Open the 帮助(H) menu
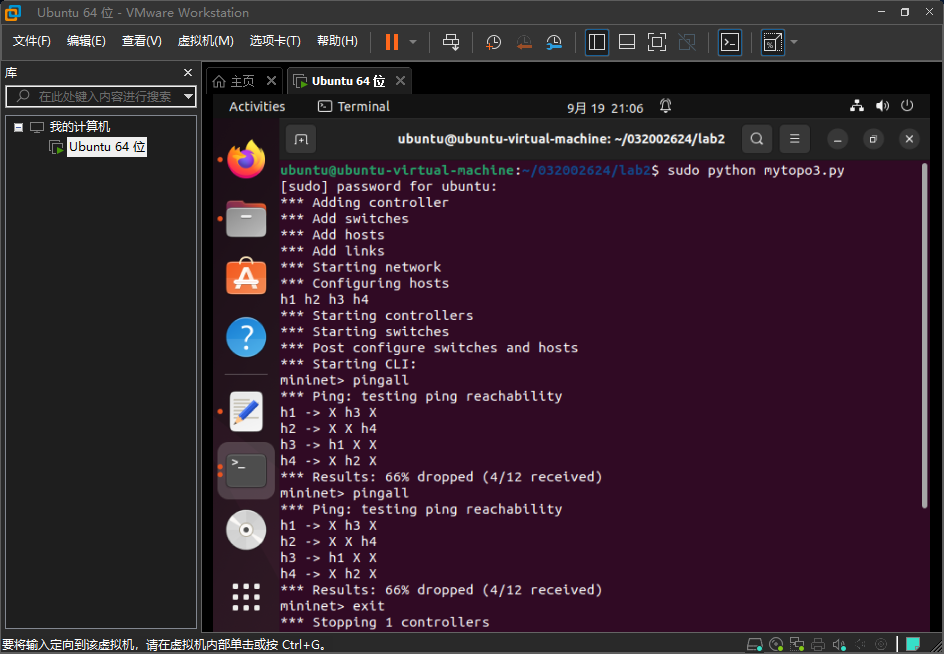This screenshot has width=944, height=654. coord(337,40)
